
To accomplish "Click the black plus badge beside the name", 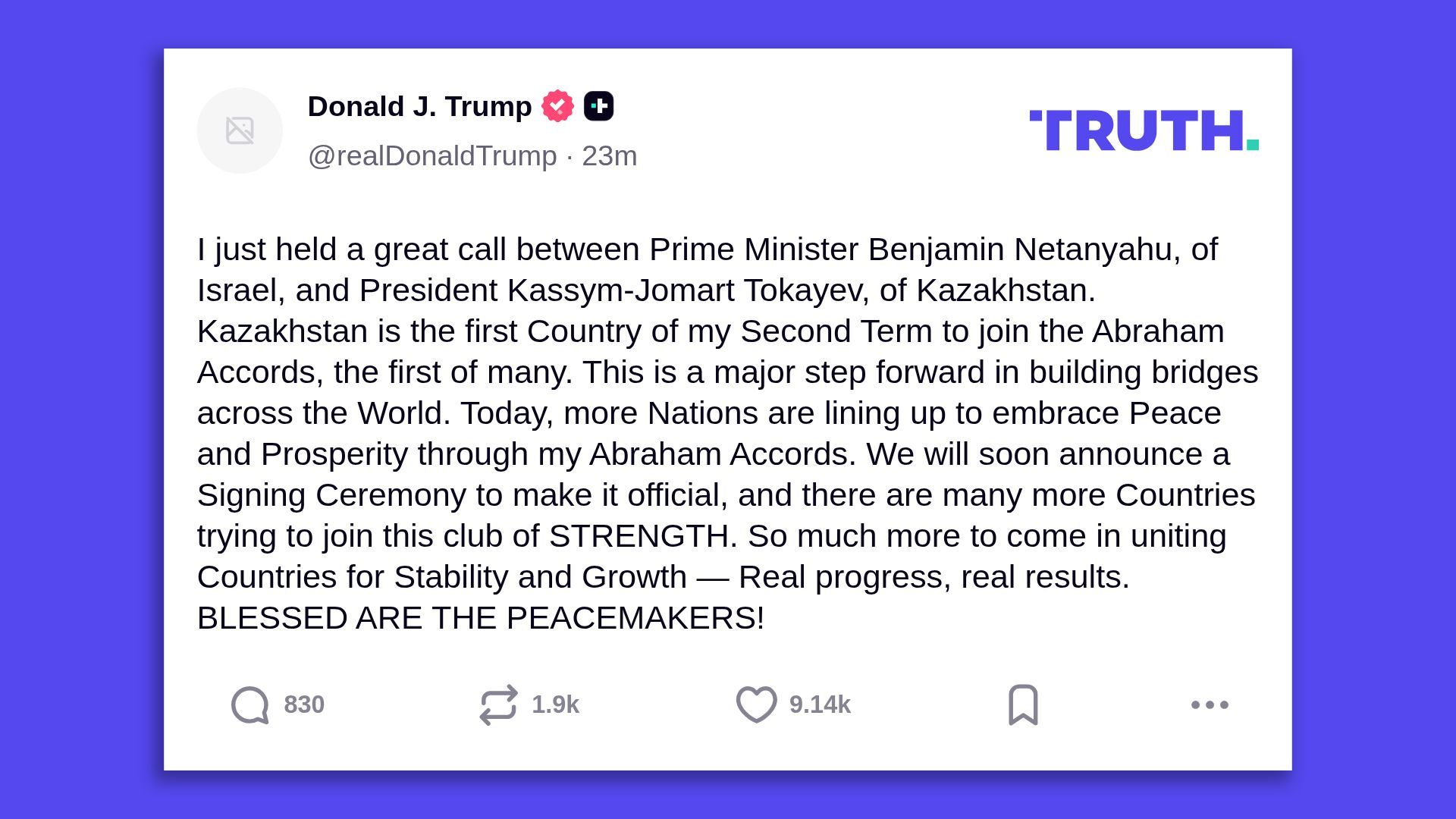I will tap(598, 106).
